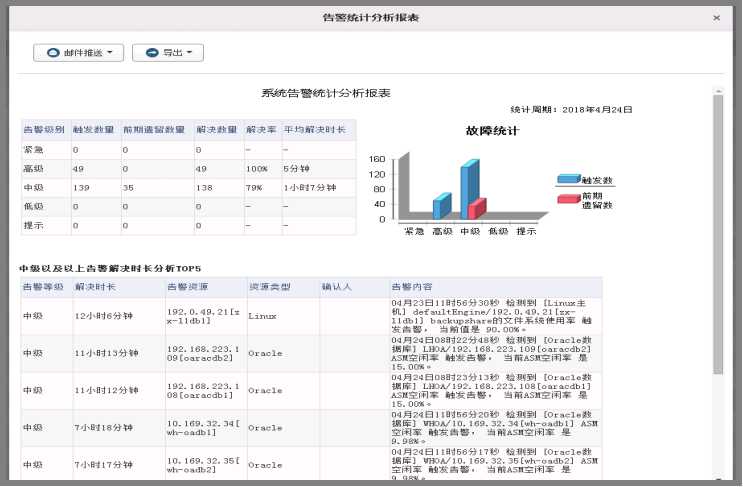Click the scrollbar up arrow
The image size is (743, 487).
(x=717, y=91)
